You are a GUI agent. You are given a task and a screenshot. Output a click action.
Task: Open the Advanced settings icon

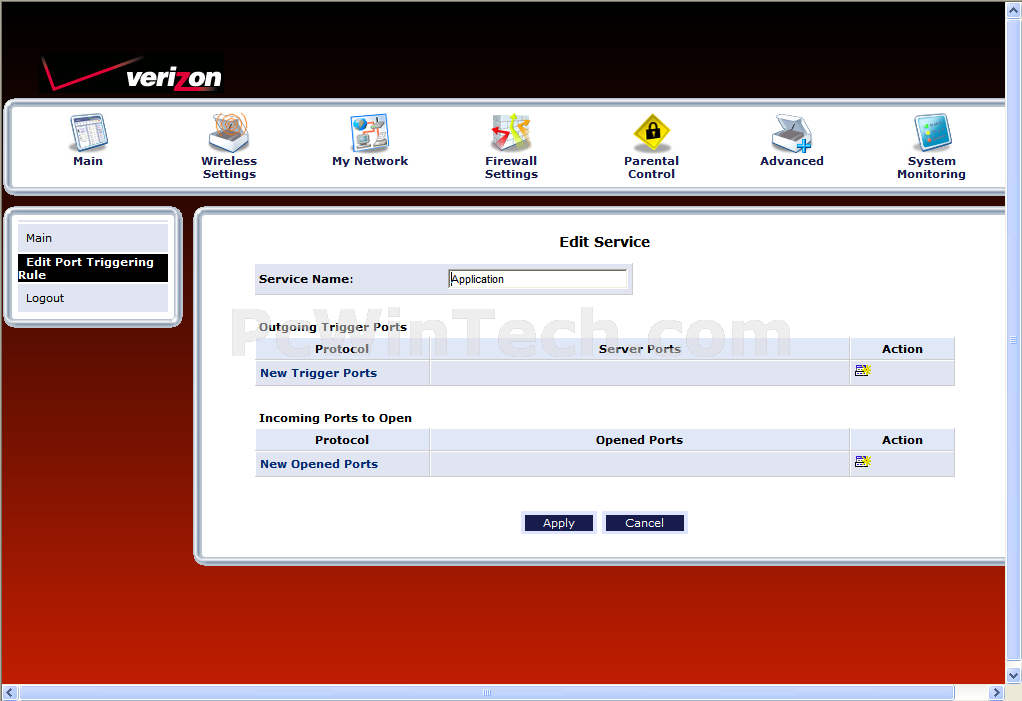point(792,133)
